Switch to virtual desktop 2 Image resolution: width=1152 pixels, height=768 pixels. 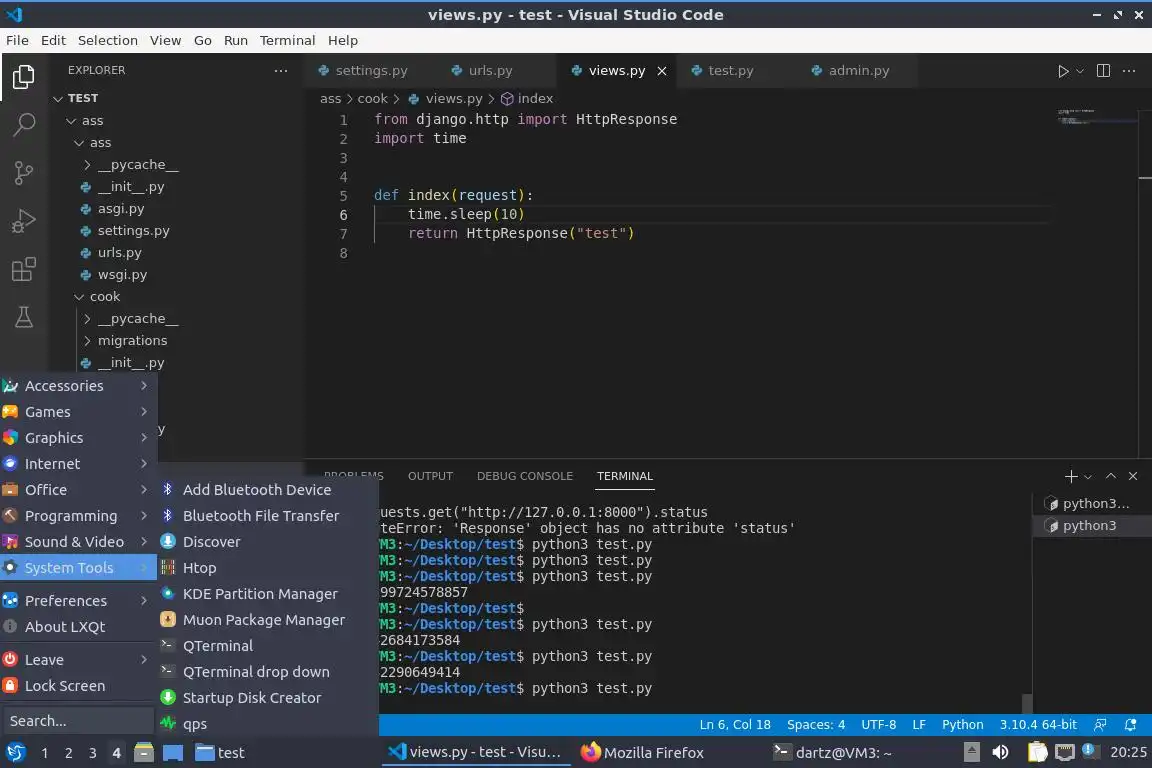pyautogui.click(x=68, y=753)
